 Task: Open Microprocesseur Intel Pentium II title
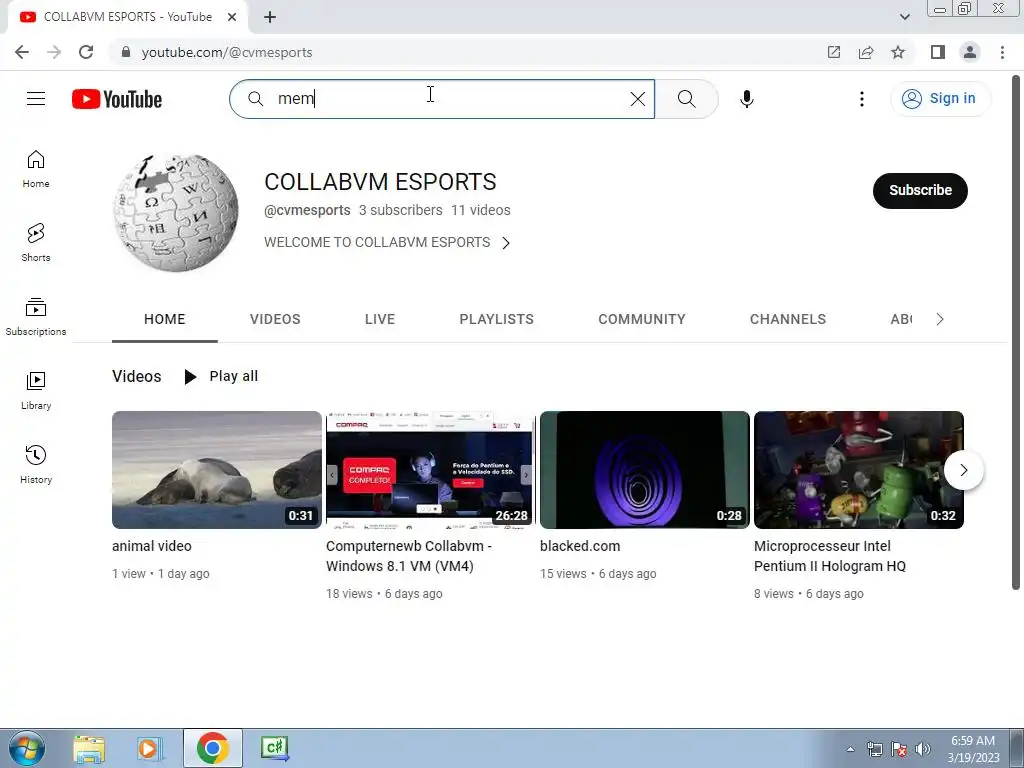(x=829, y=556)
